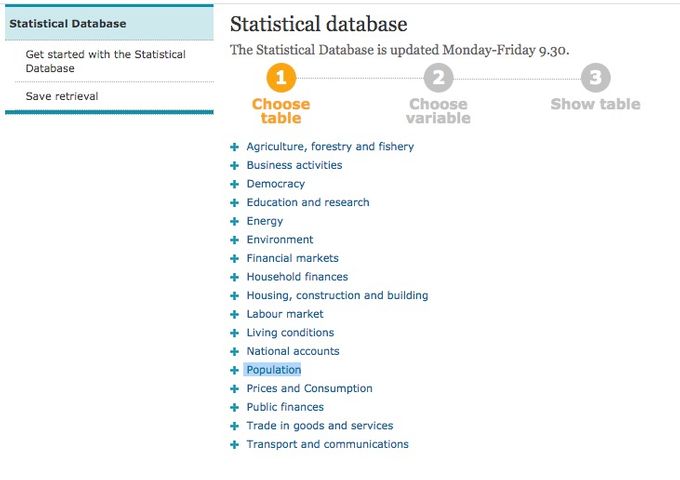Screen dimensions: 680x480
Task: Click the orange step 1 circle icon
Action: tap(281, 78)
